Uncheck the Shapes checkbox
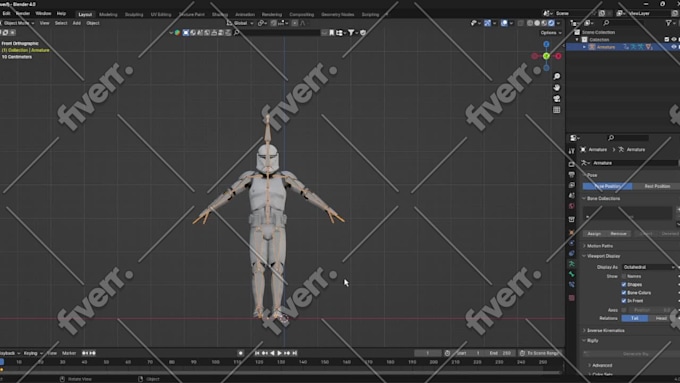Screen dimensions: 680x383 [624, 285]
